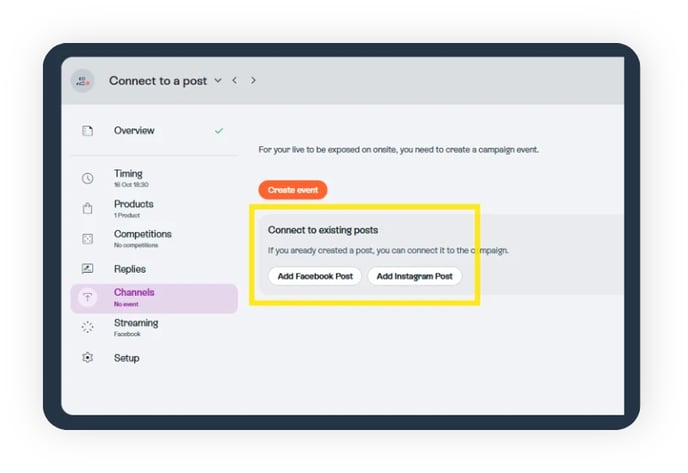This screenshot has width=688, height=473.
Task: Select the Products text label in sidebar
Action: click(134, 204)
